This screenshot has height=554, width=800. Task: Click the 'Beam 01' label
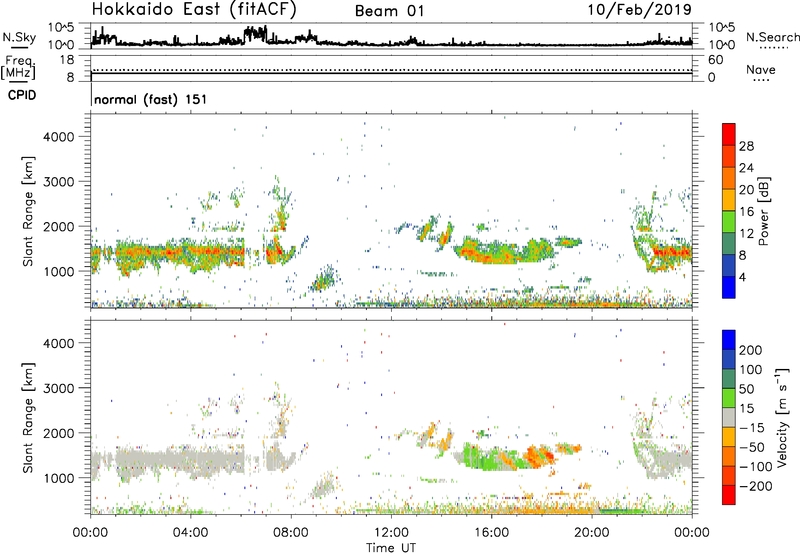[x=389, y=11]
